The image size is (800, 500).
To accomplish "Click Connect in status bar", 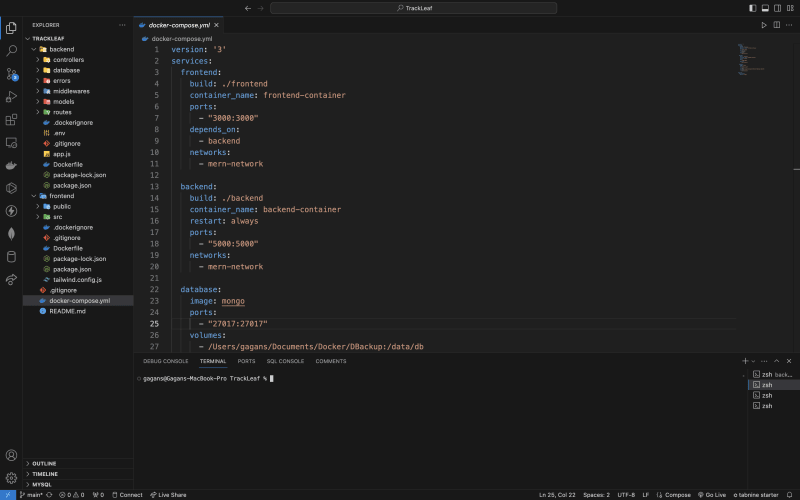I will (x=127, y=495).
